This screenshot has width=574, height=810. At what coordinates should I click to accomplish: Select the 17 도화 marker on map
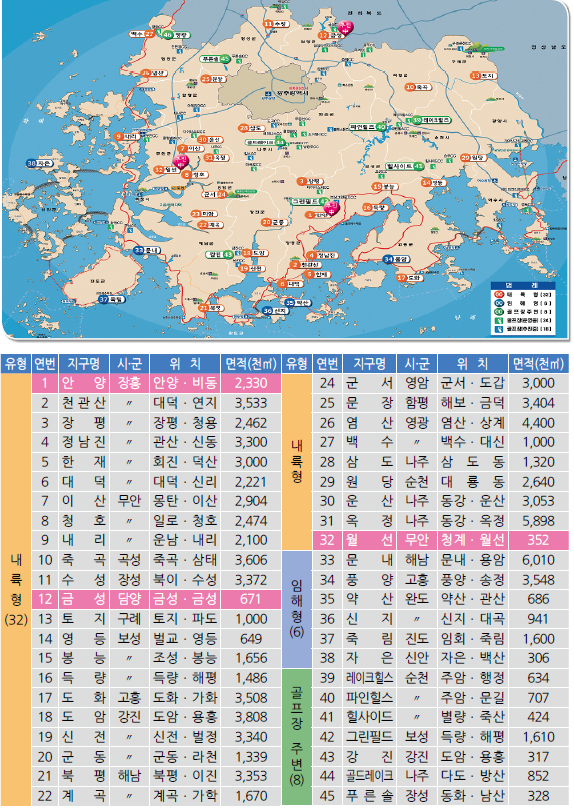point(410,278)
